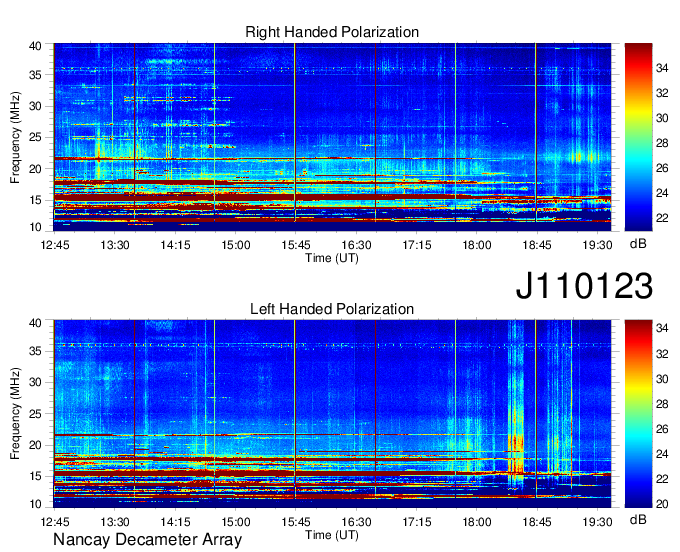Click the 19:30 tick on the top time axis

click(x=597, y=245)
